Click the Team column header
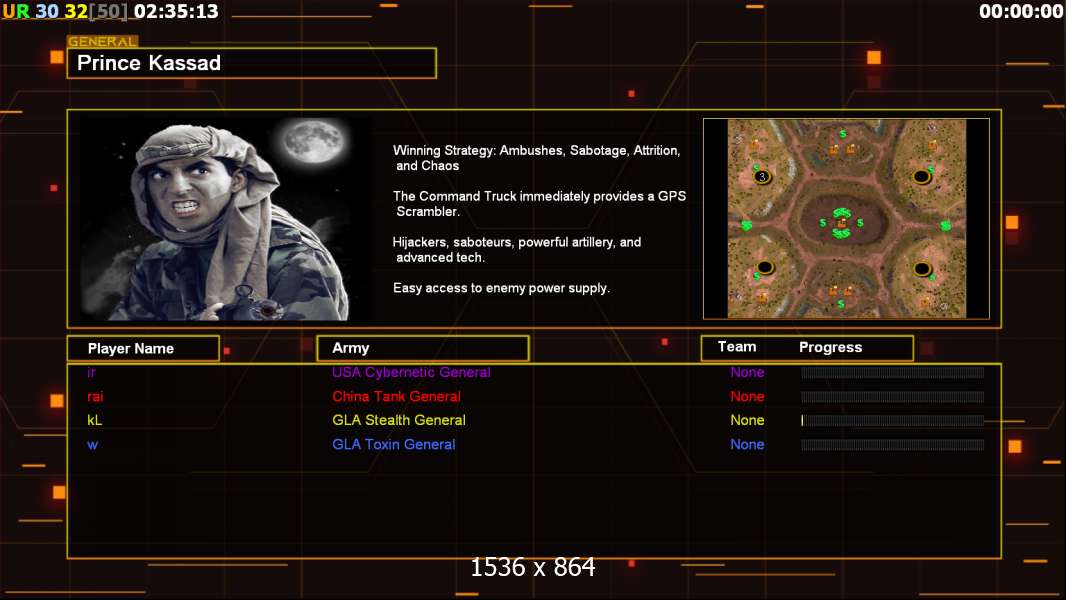 point(737,347)
